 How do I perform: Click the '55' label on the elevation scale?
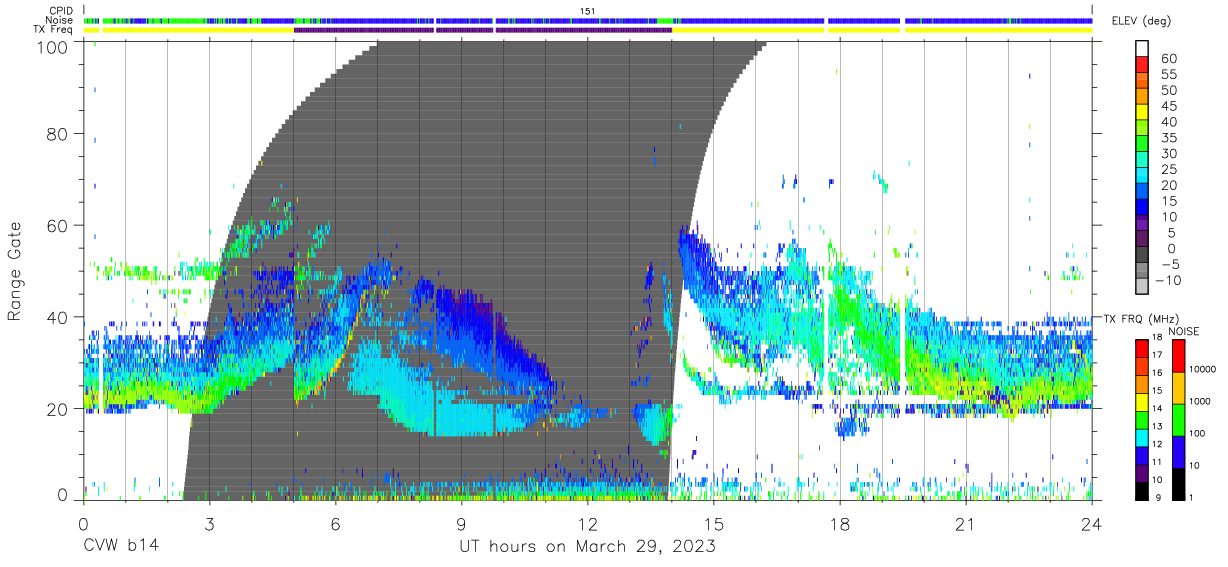tap(1168, 75)
